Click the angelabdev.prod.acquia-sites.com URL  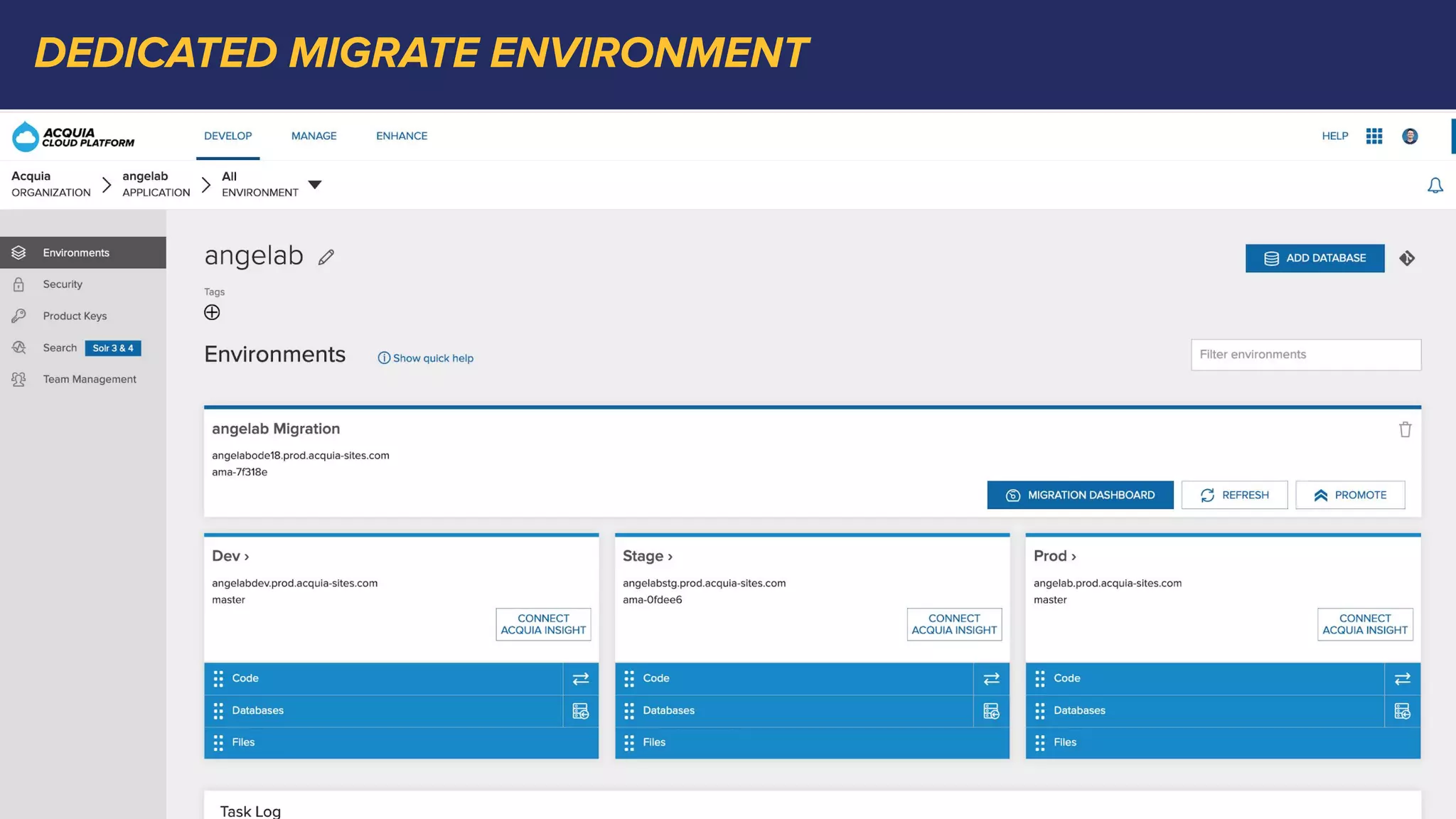click(295, 583)
